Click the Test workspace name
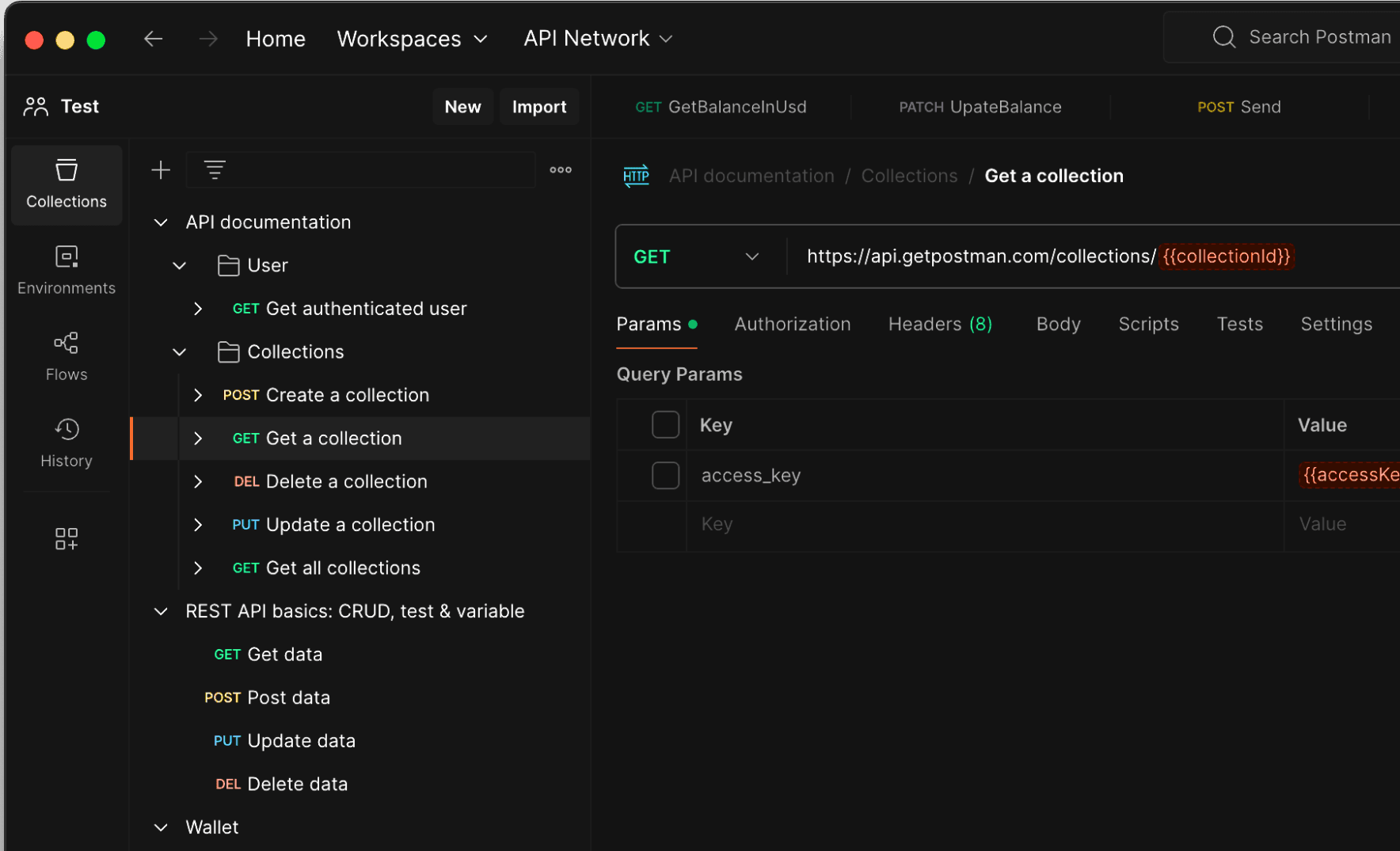Image resolution: width=1400 pixels, height=851 pixels. 80,106
